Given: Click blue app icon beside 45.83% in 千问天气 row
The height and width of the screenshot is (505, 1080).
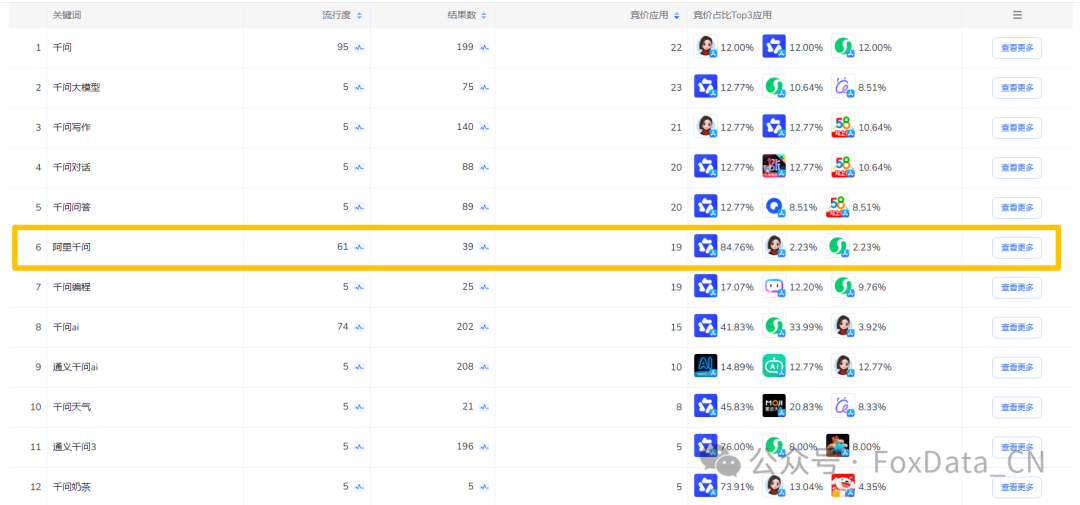Looking at the screenshot, I should (706, 406).
